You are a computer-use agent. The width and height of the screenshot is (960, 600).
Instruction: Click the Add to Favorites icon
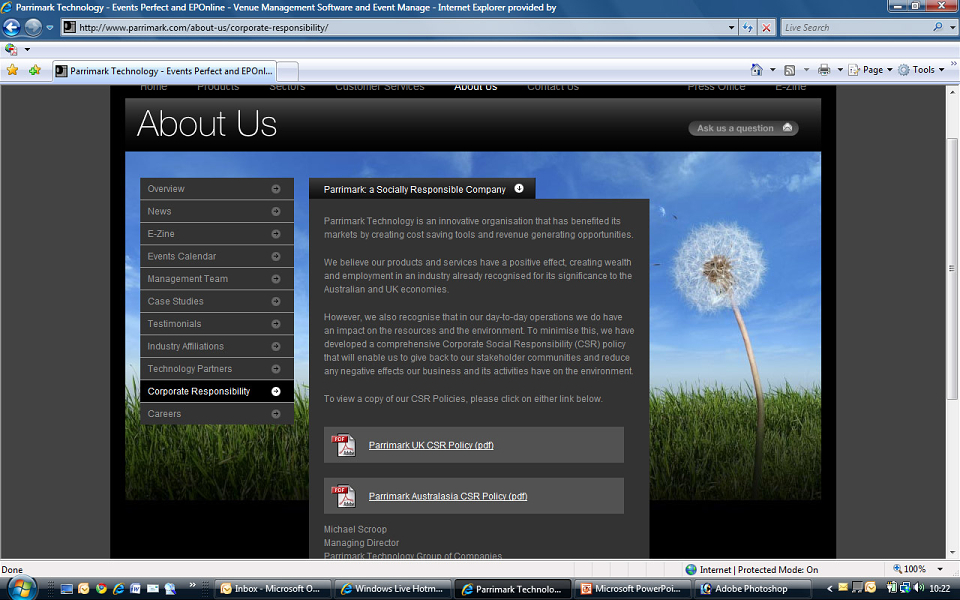34,70
